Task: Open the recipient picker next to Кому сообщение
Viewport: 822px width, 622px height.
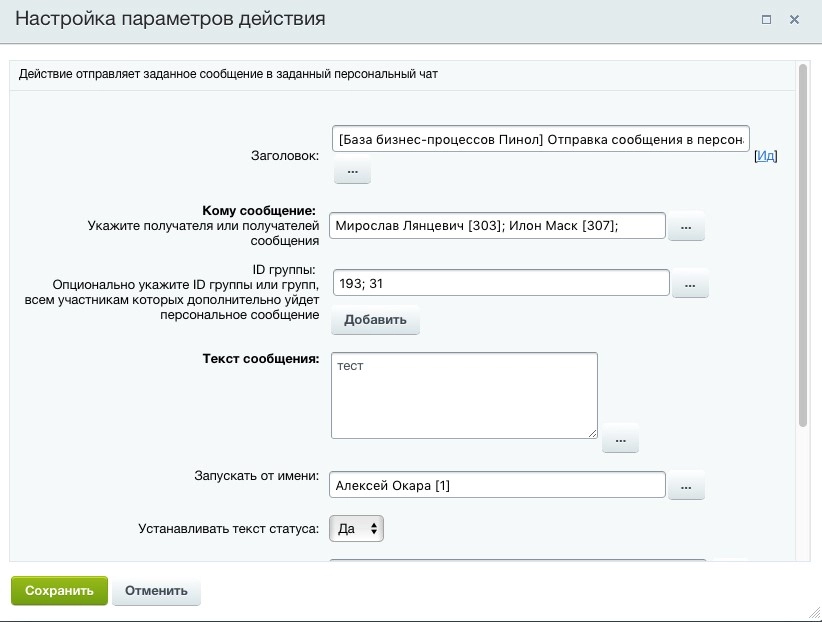Action: (x=687, y=226)
